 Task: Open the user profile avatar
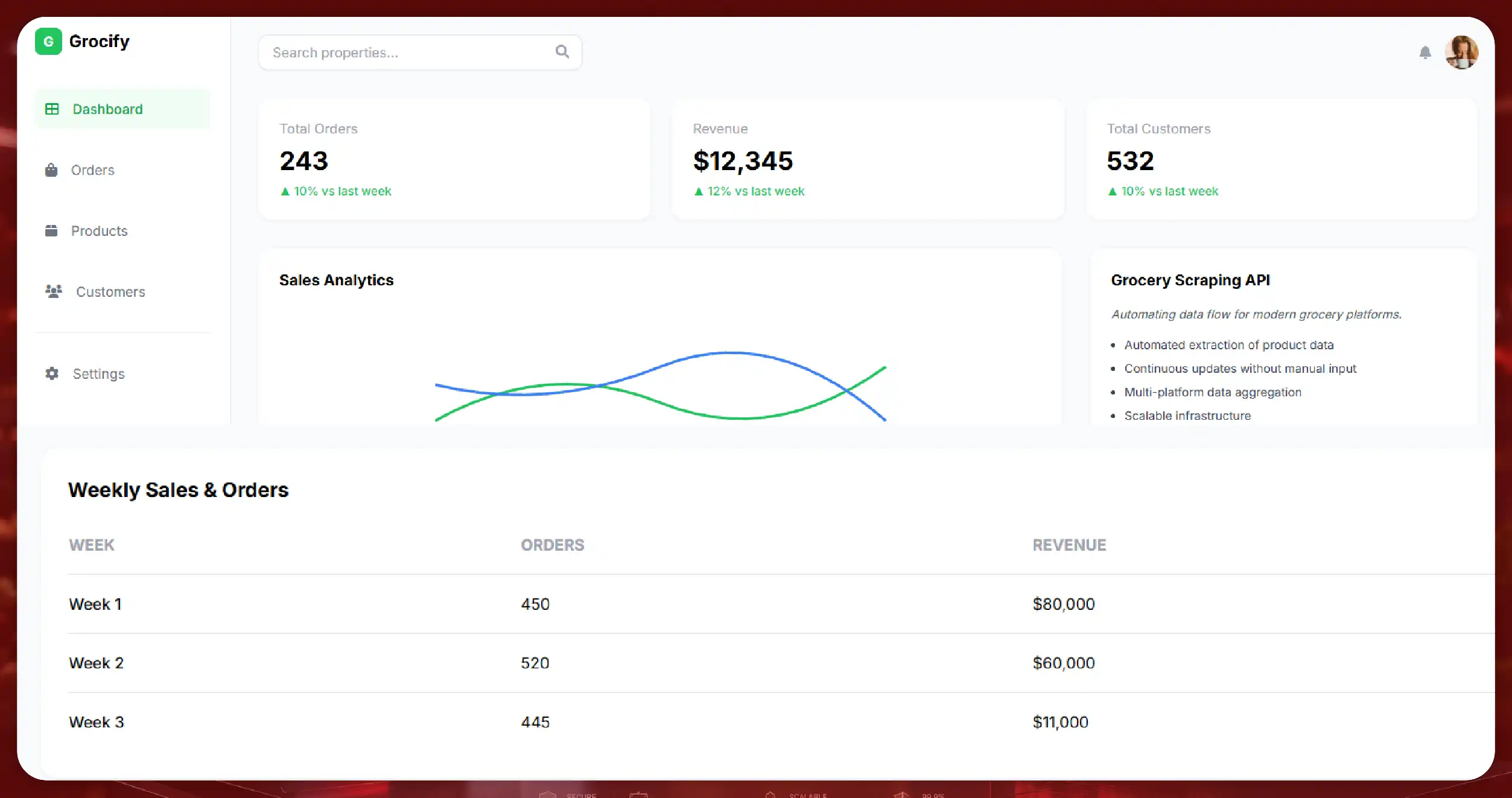[x=1461, y=52]
